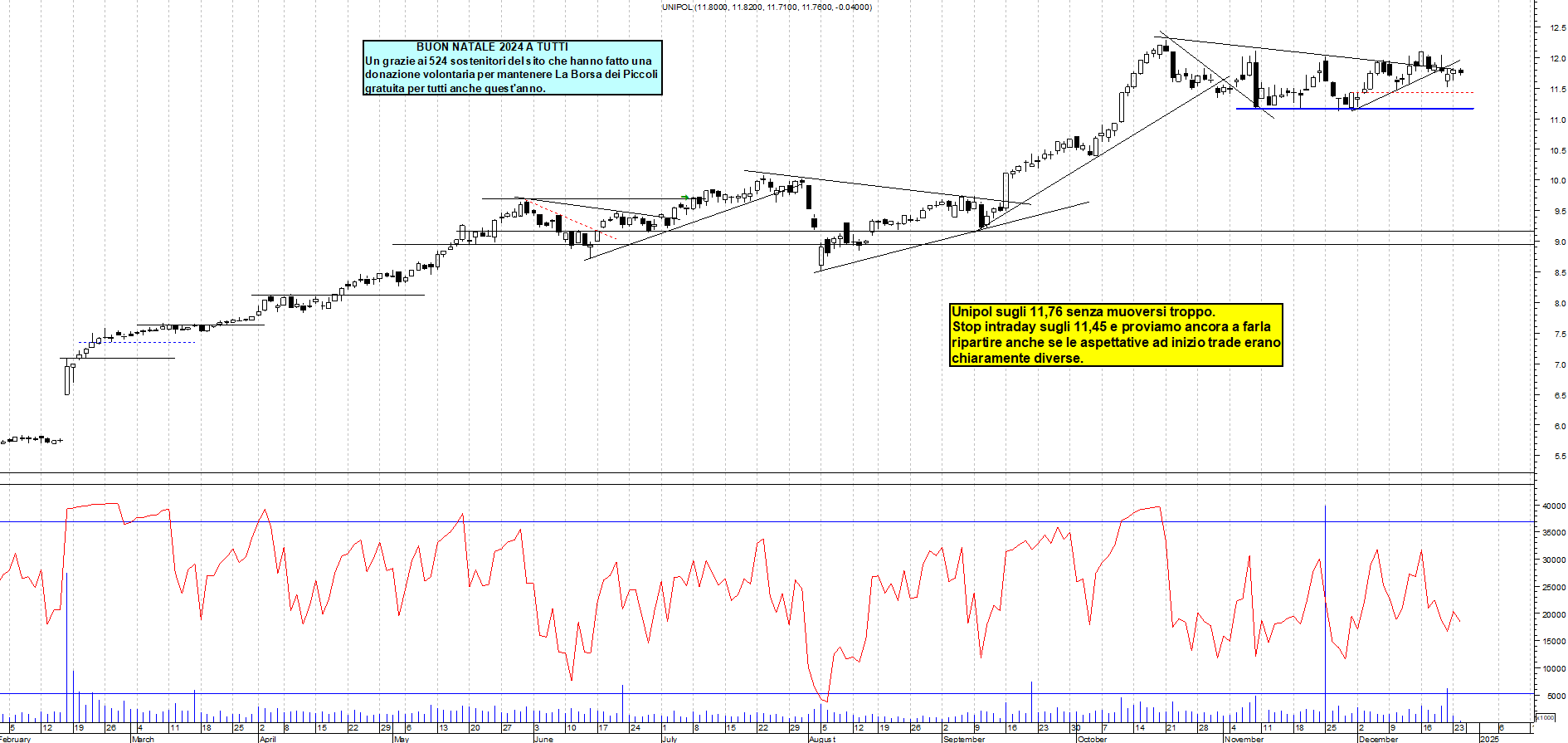1568x743 pixels.
Task: Click the 10.5 price axis label
Action: (x=1557, y=151)
